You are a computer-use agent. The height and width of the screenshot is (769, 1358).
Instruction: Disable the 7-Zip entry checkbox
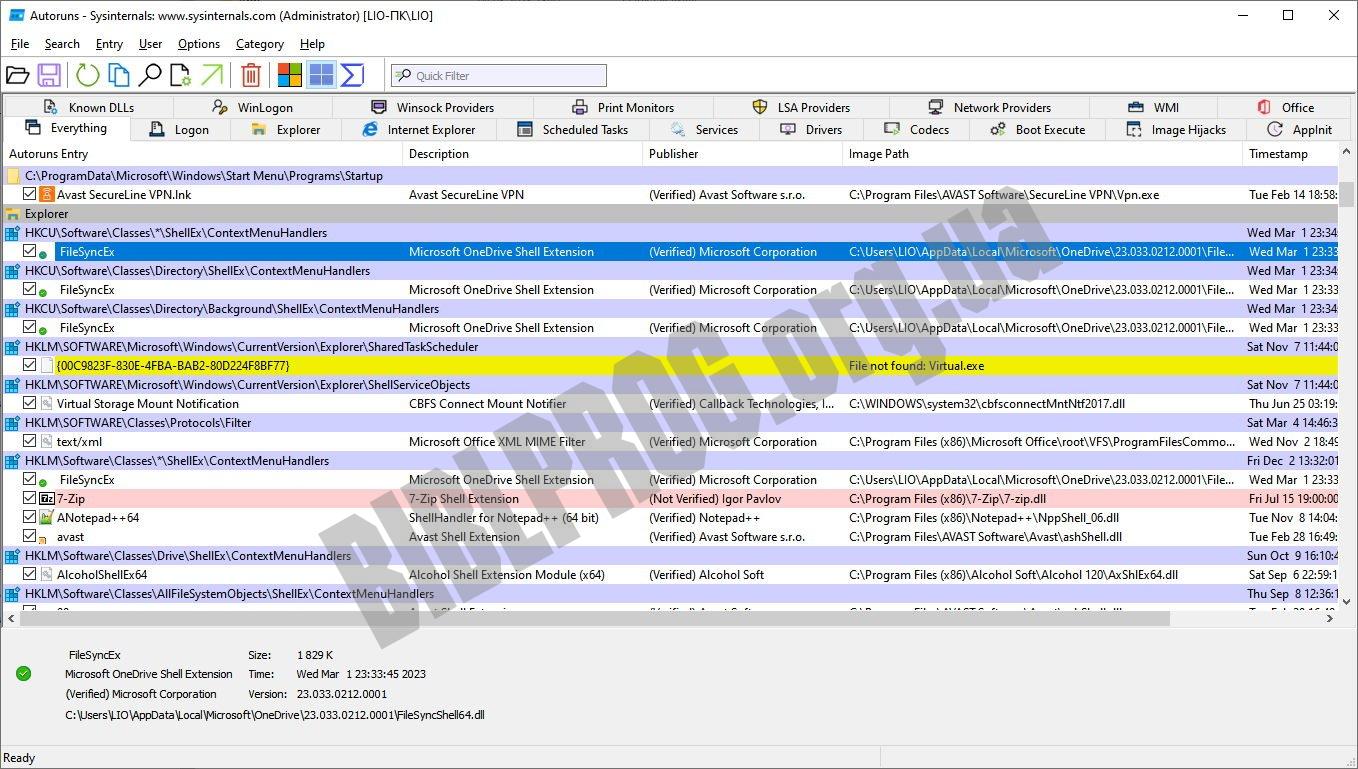pyautogui.click(x=30, y=499)
